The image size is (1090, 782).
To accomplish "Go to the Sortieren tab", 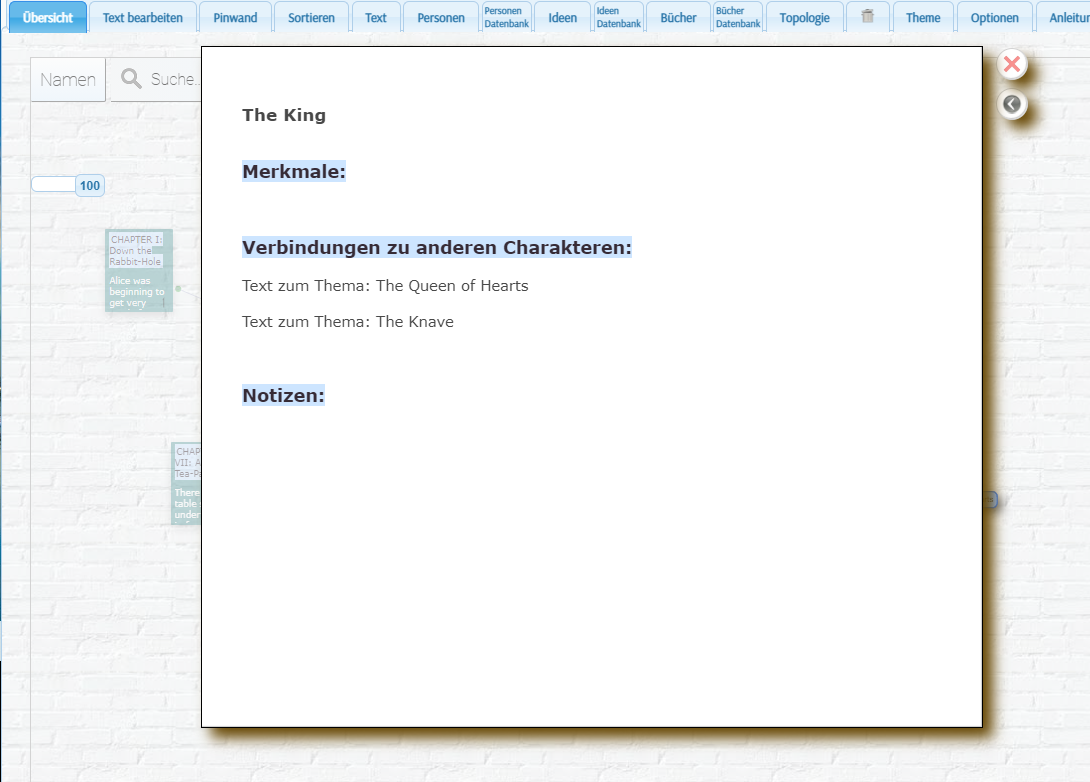I will pyautogui.click(x=311, y=18).
